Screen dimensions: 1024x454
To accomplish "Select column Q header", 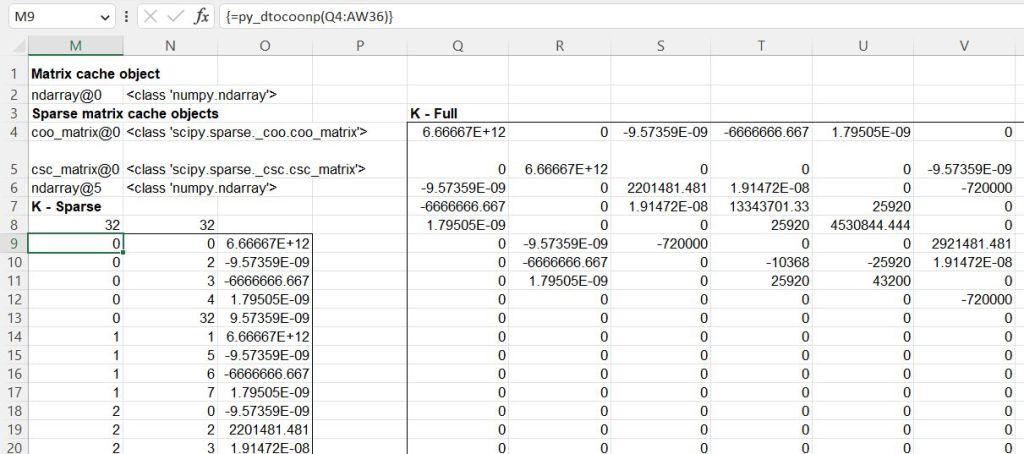I will point(457,46).
